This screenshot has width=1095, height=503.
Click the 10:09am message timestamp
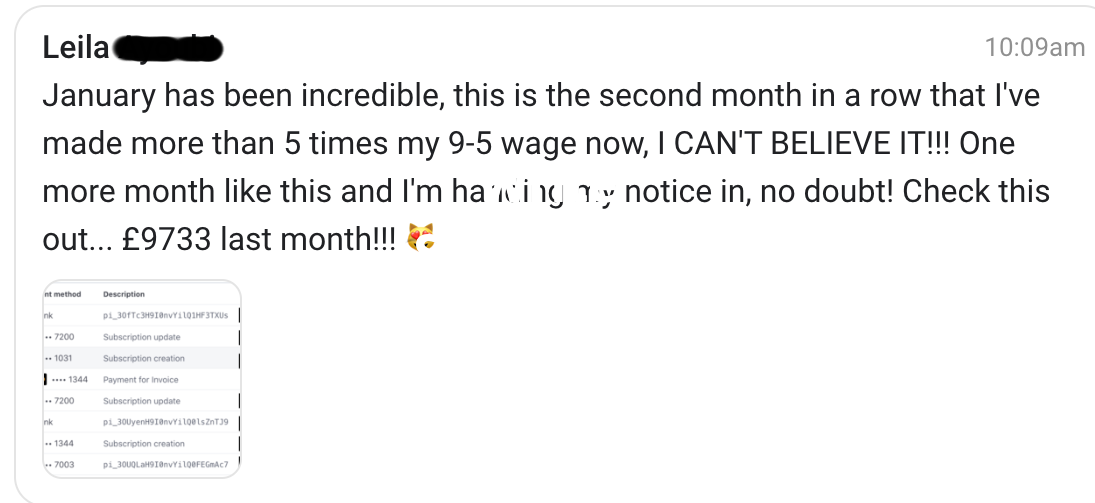[x=1034, y=48]
